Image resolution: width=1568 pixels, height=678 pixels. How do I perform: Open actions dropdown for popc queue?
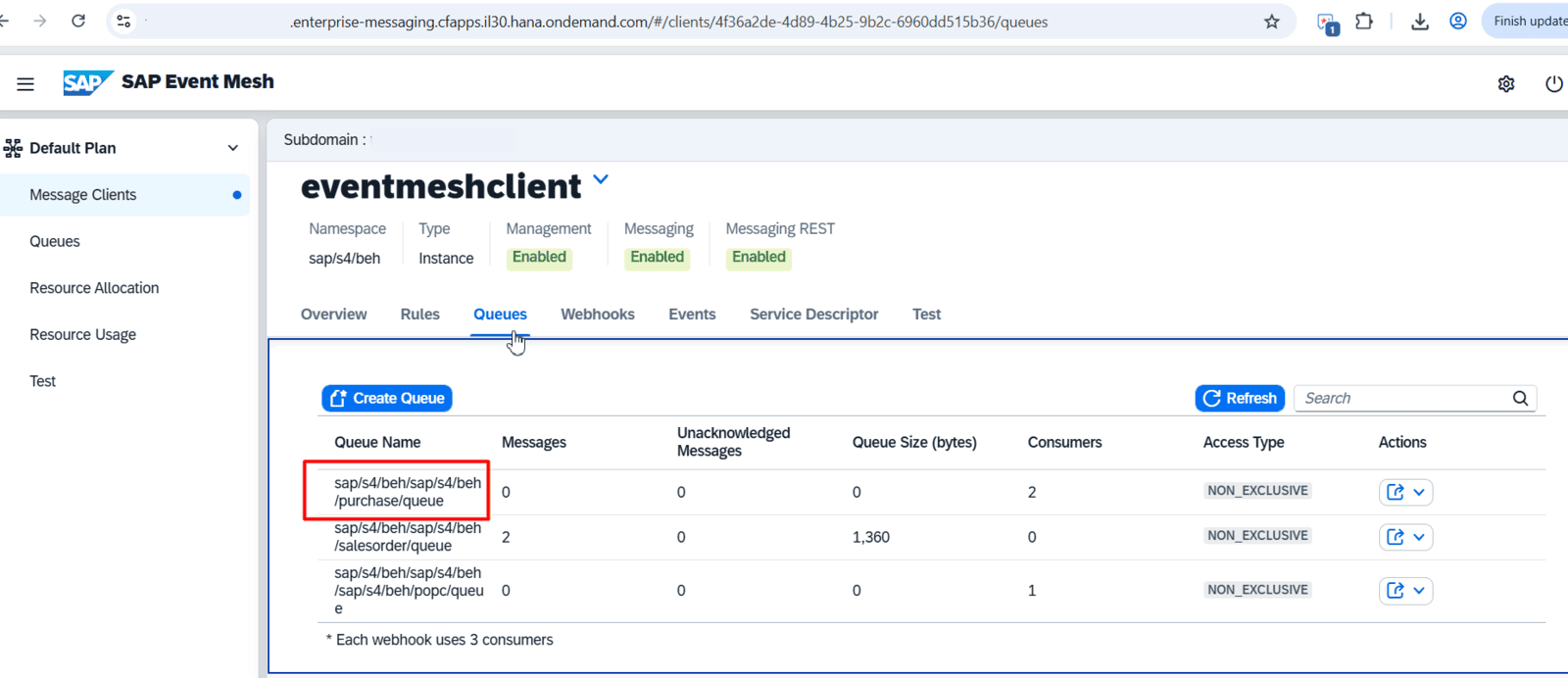click(x=1418, y=591)
